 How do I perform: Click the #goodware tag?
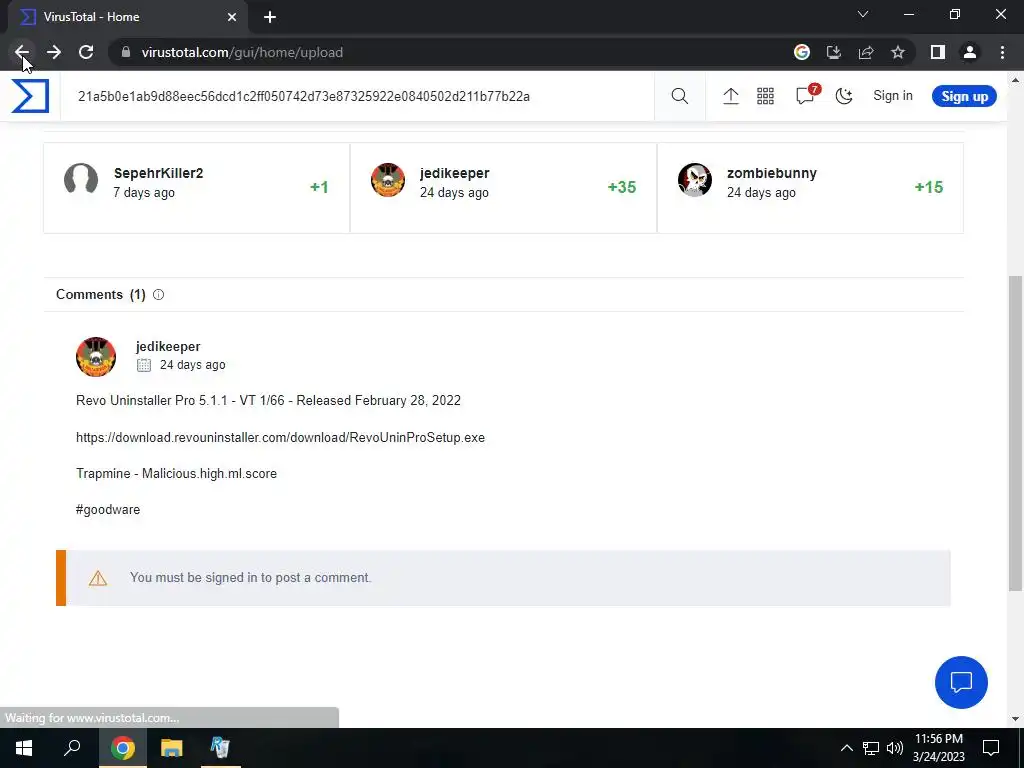[x=108, y=509]
